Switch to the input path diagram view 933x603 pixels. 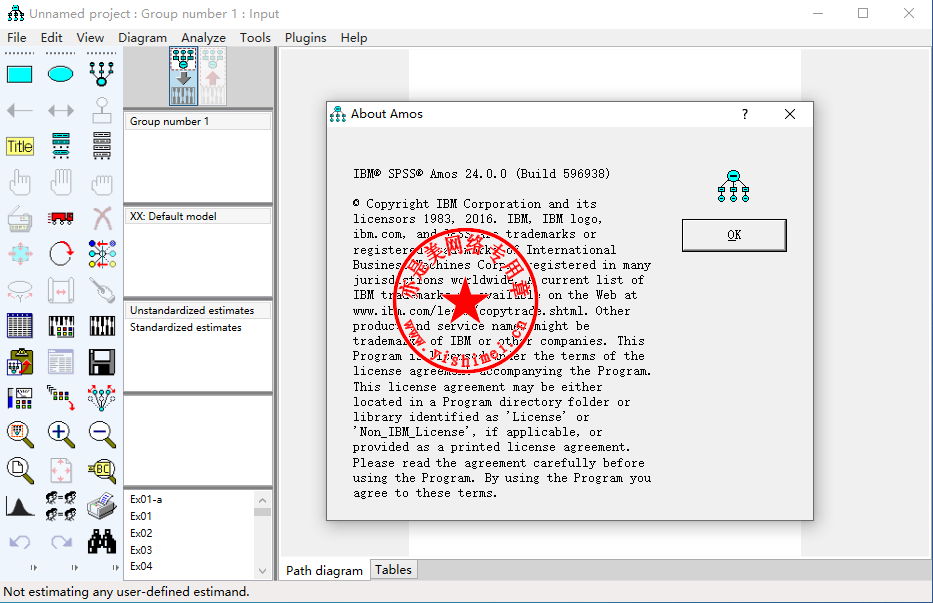[183, 76]
